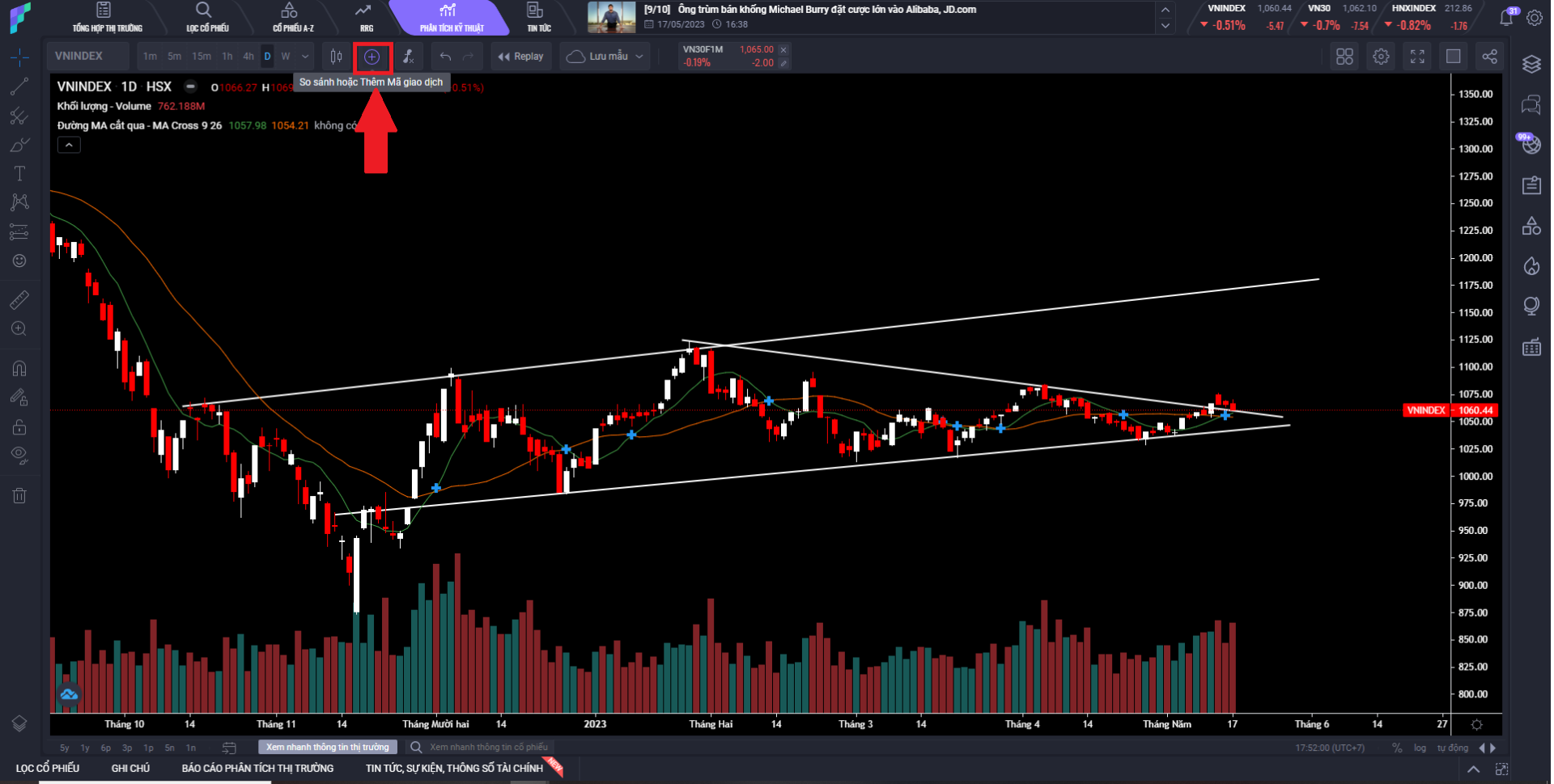This screenshot has height=784, width=1554.
Task: Open the notifications bell
Action: tap(1506, 17)
